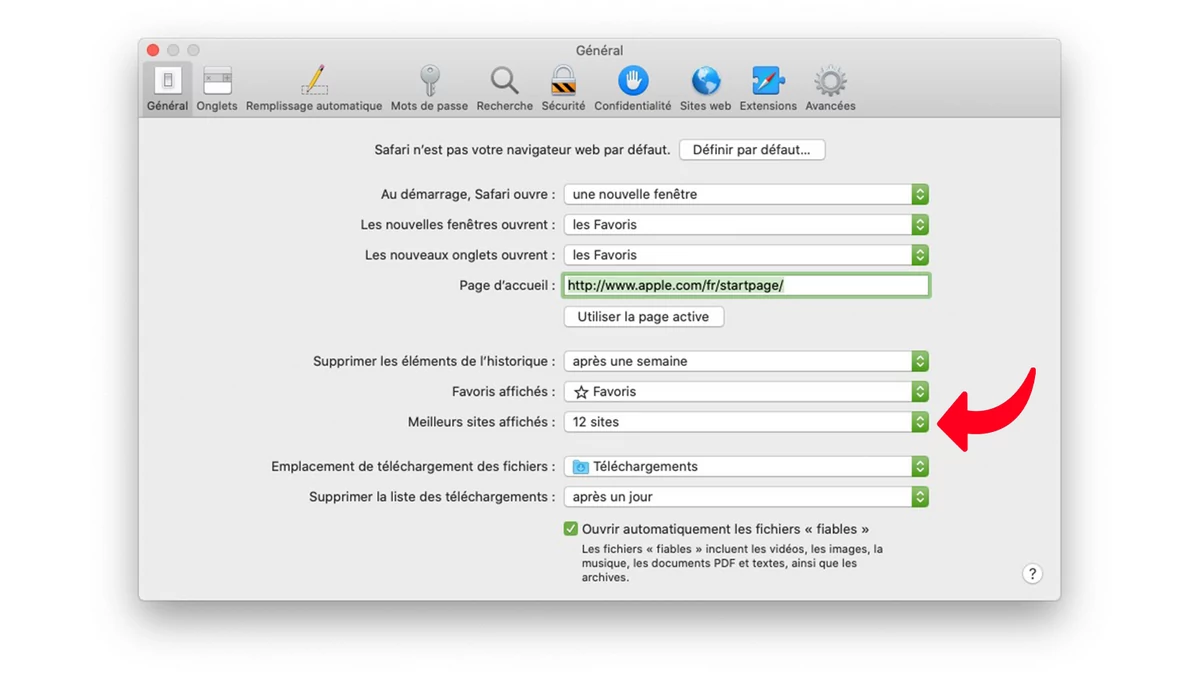Click the 'Favoris affichés :' label
The height and width of the screenshot is (675, 1200).
[x=504, y=392]
